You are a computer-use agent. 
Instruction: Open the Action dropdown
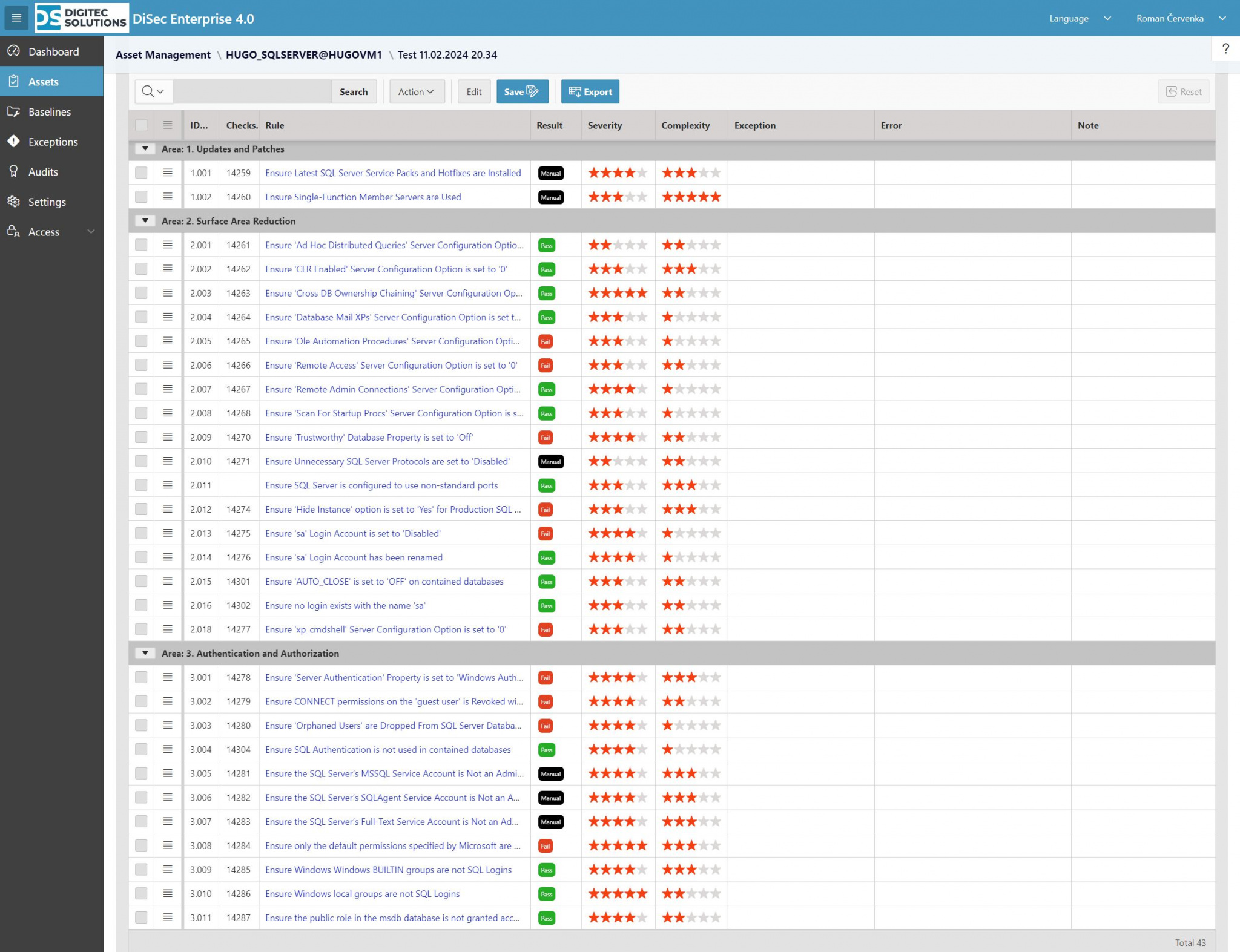pos(417,92)
